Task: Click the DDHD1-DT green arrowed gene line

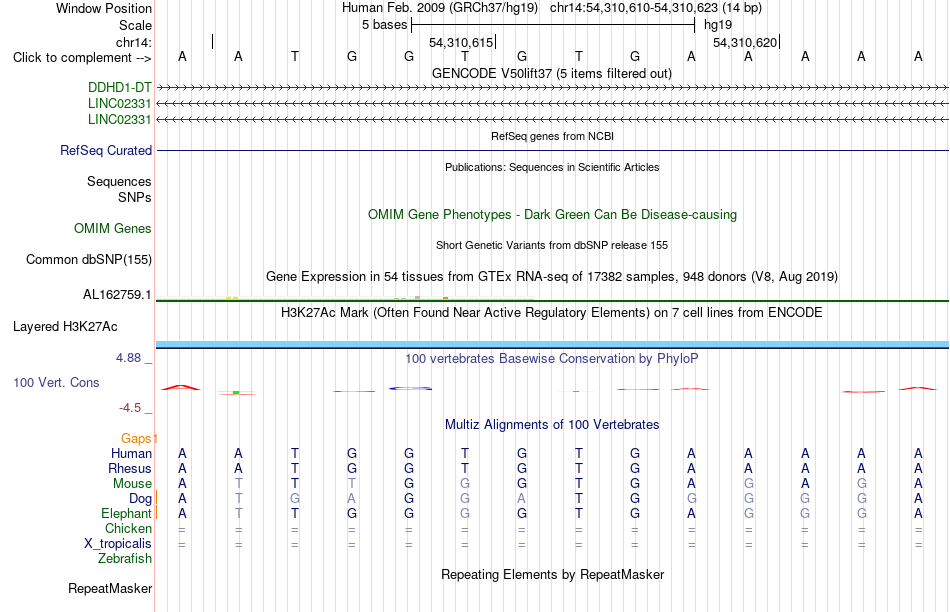Action: coord(552,88)
